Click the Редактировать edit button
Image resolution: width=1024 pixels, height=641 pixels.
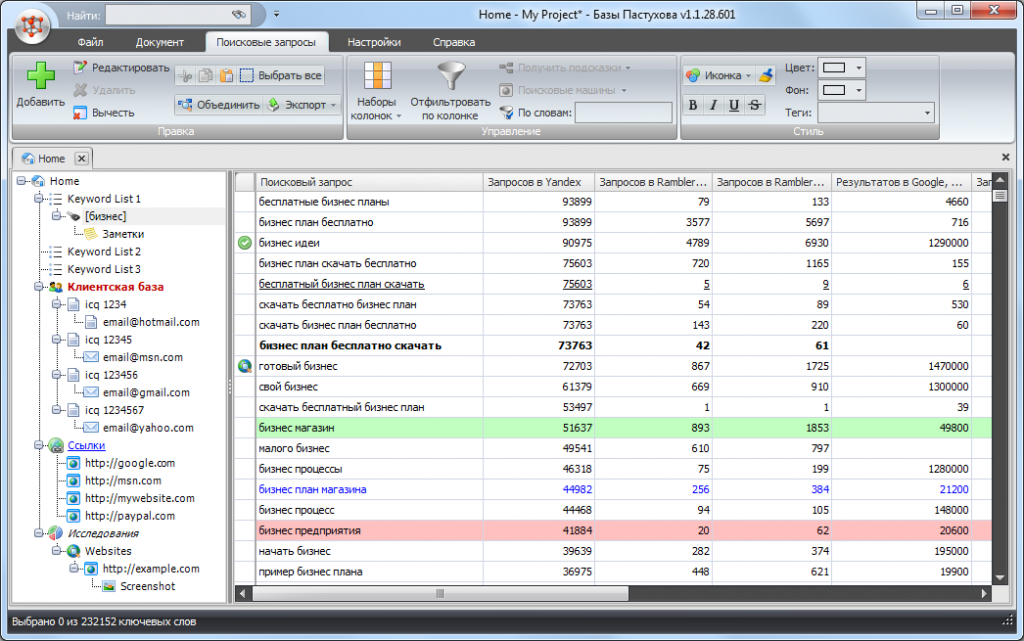coord(121,67)
